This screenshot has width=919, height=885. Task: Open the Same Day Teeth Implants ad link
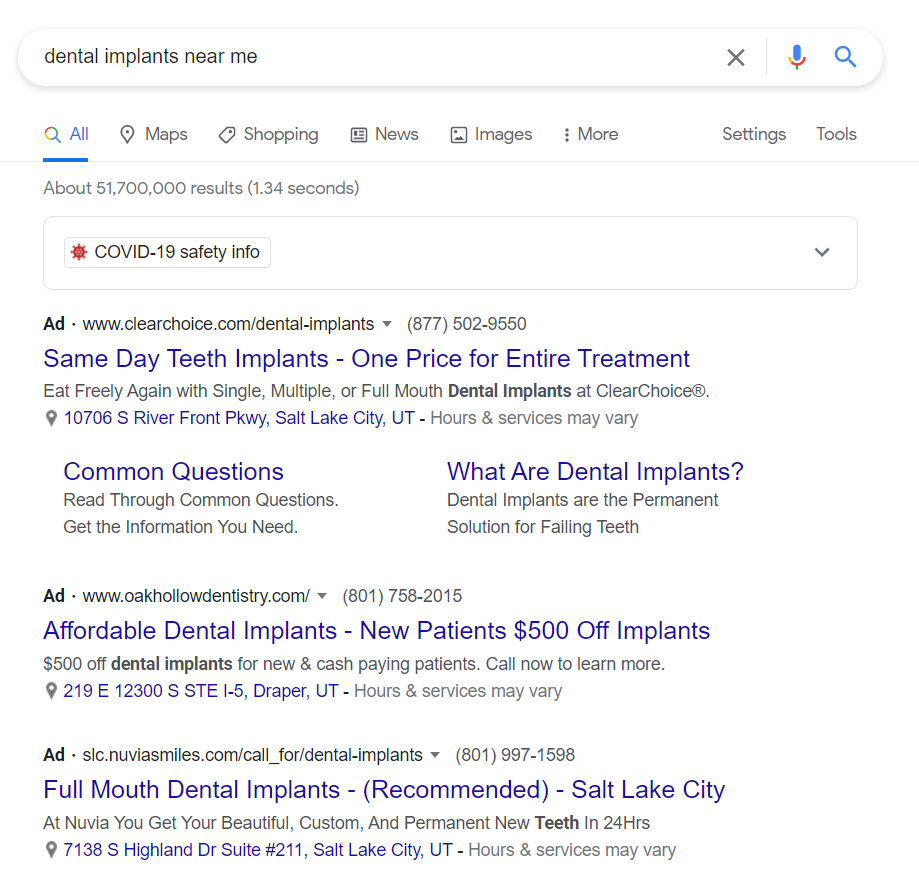click(x=366, y=359)
